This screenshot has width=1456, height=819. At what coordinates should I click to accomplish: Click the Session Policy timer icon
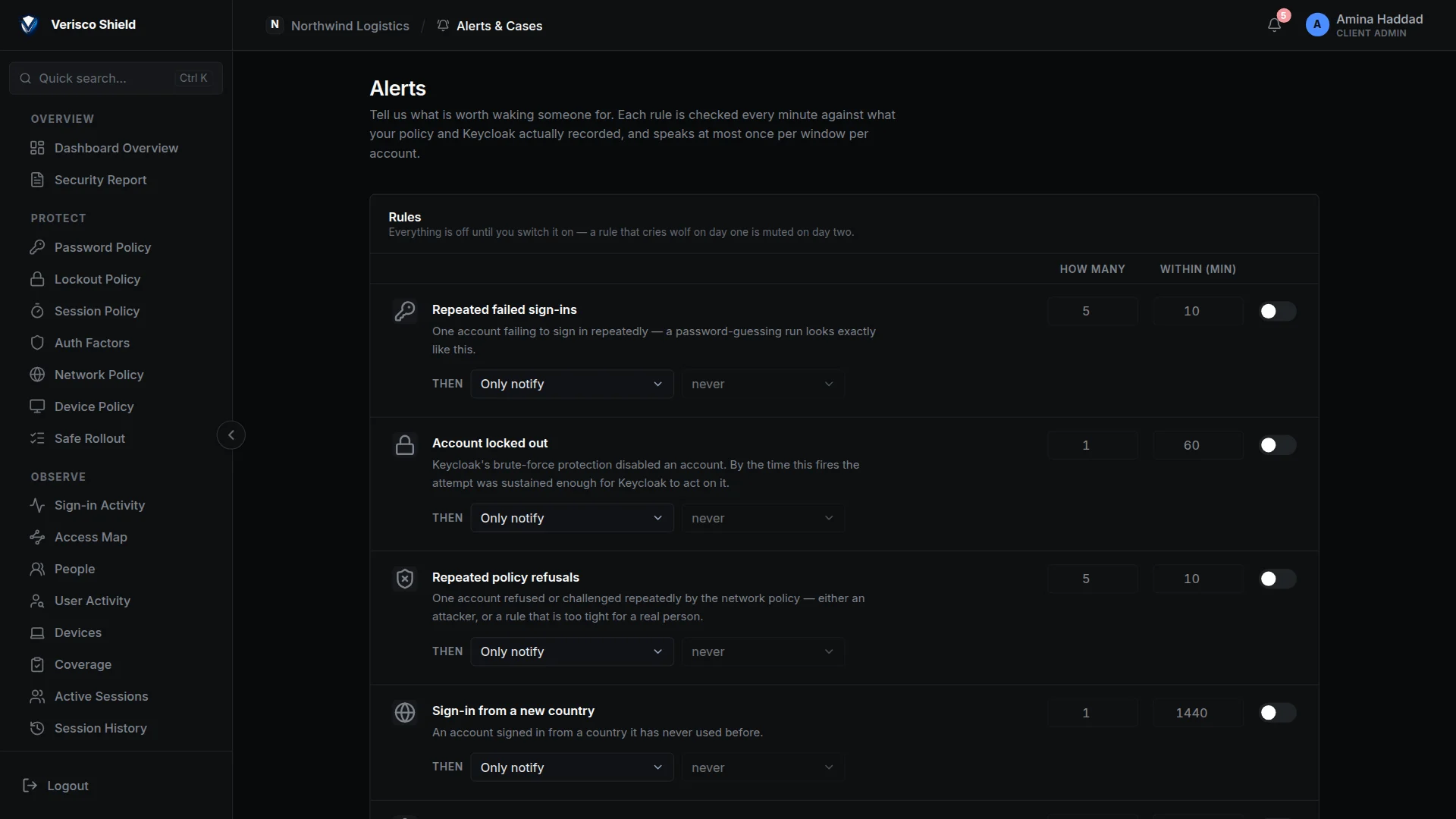37,311
